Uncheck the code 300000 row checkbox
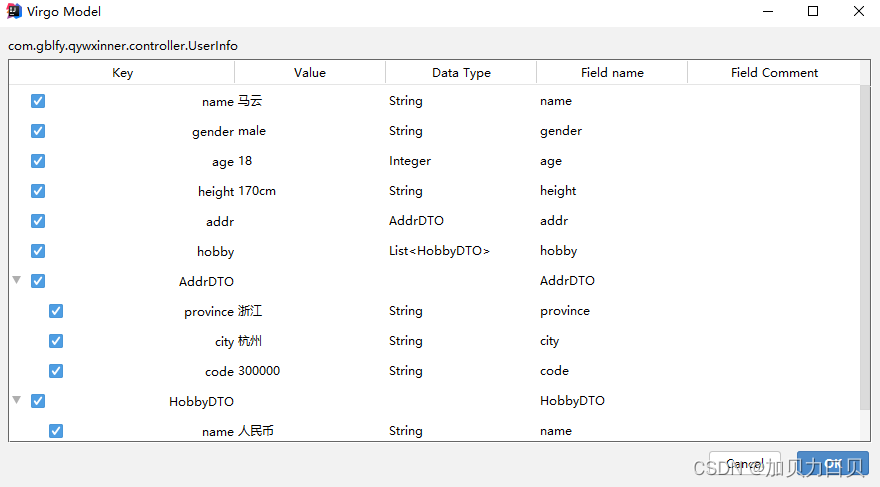The image size is (880, 487). pos(56,371)
